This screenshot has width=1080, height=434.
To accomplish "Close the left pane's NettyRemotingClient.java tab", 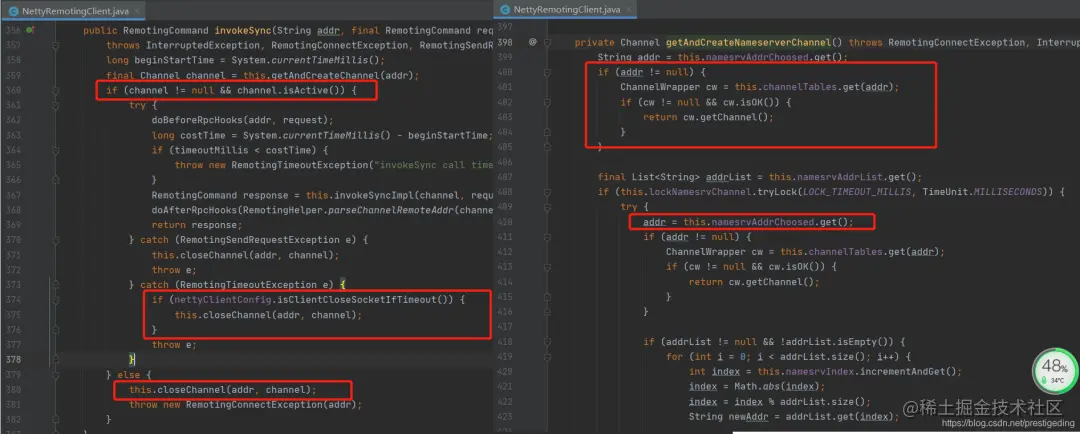I will [x=138, y=11].
